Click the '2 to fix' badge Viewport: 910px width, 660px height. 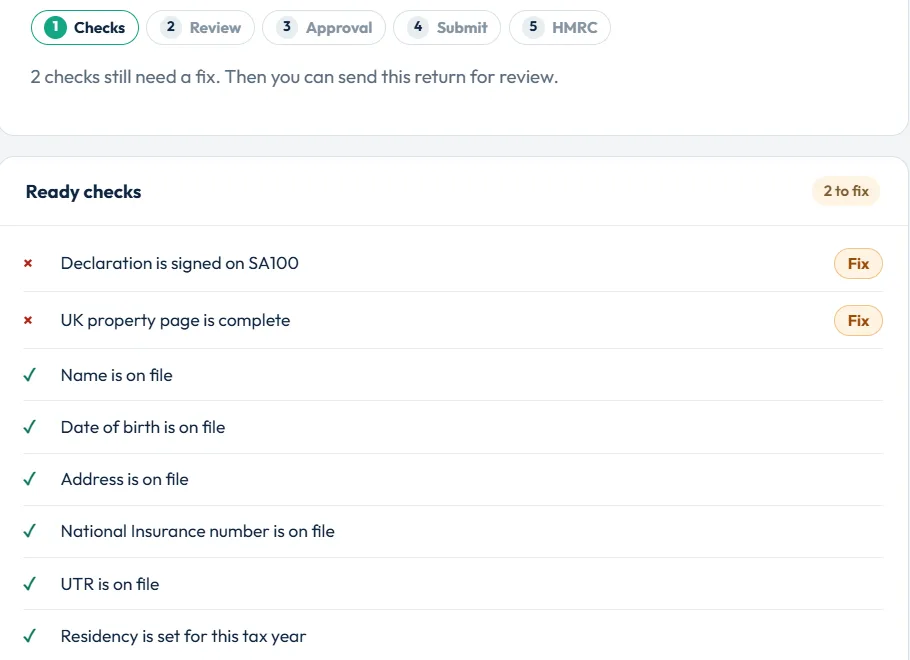pos(846,191)
